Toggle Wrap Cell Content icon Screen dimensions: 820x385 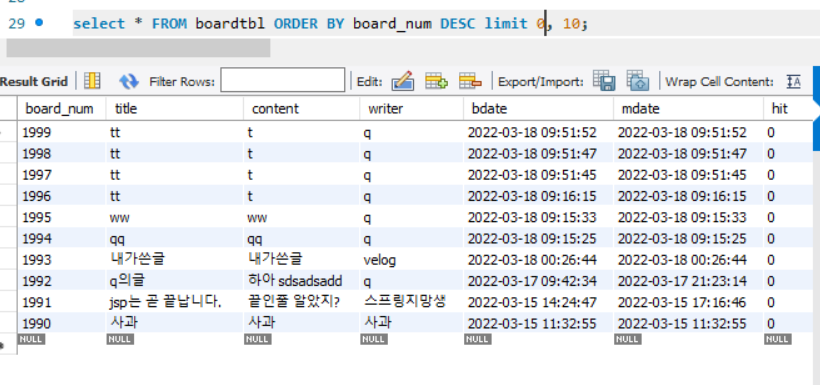[x=794, y=82]
